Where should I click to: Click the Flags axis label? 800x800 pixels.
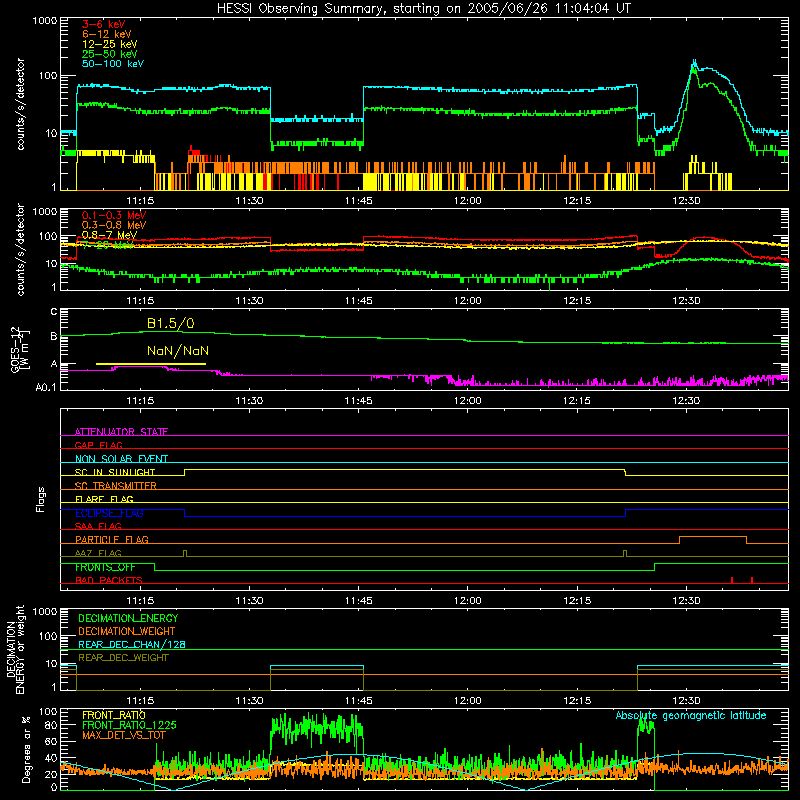40,500
